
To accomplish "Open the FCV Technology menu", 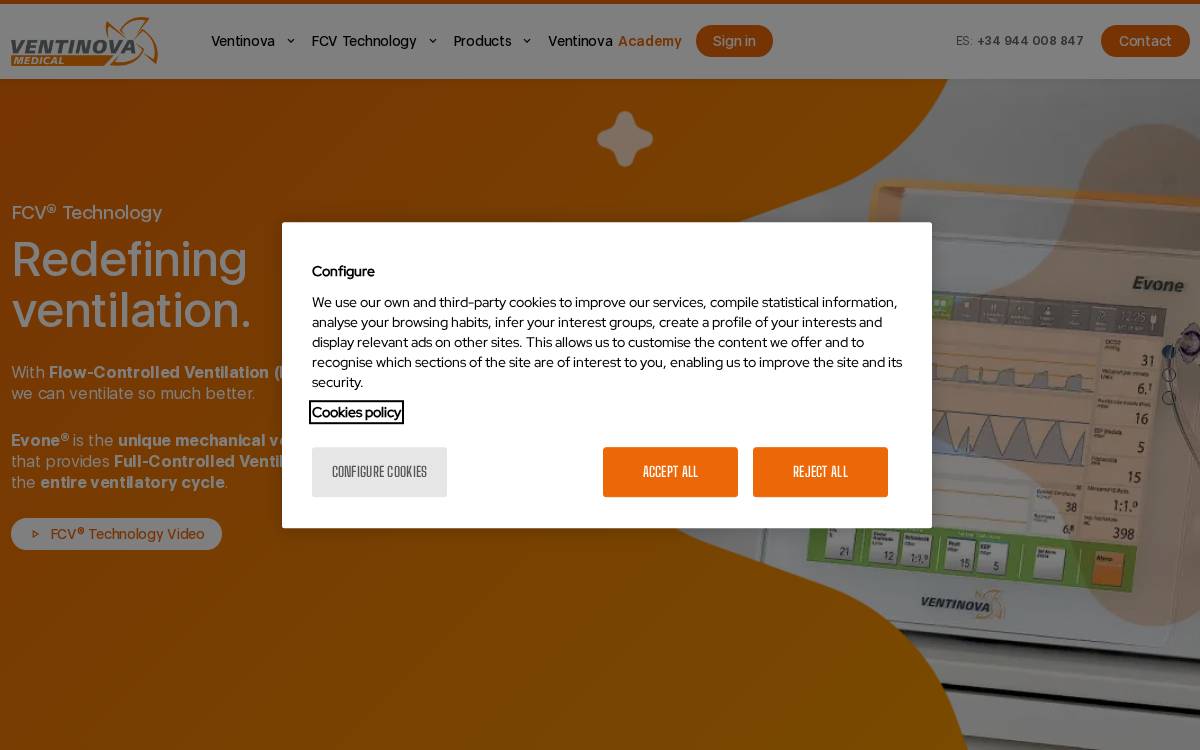I will (364, 41).
